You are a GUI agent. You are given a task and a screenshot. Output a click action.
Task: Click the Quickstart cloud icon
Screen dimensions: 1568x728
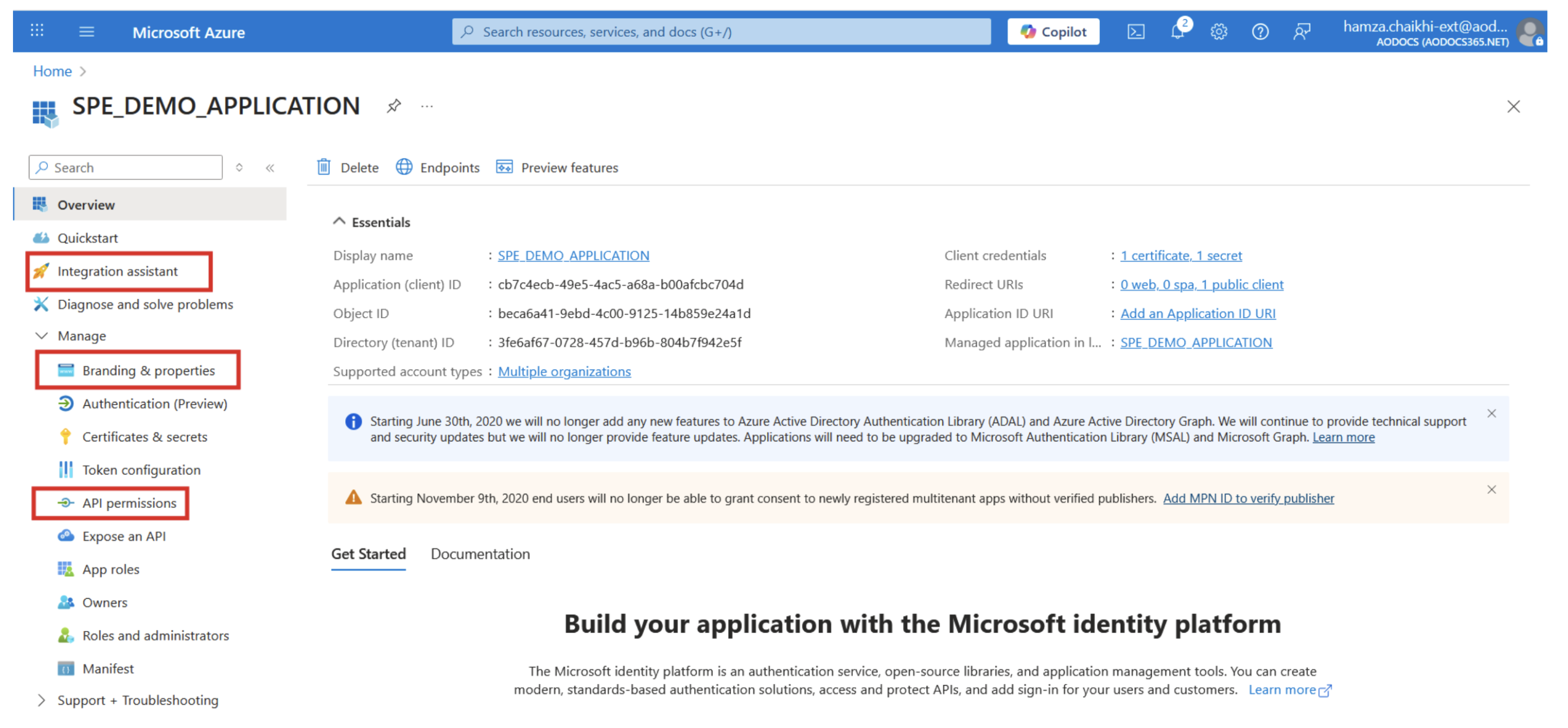(x=41, y=238)
